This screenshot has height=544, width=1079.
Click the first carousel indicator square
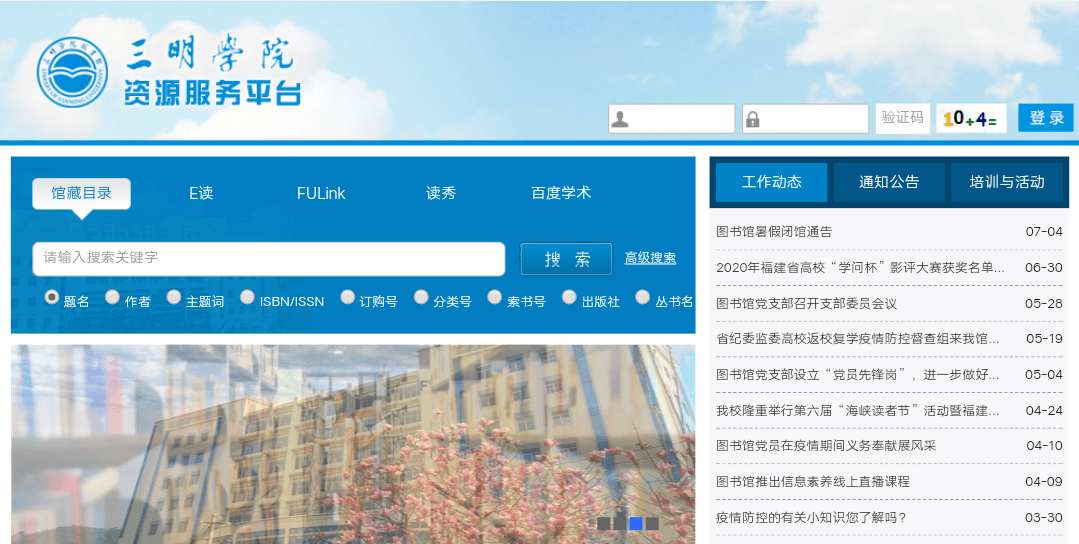pyautogui.click(x=603, y=523)
